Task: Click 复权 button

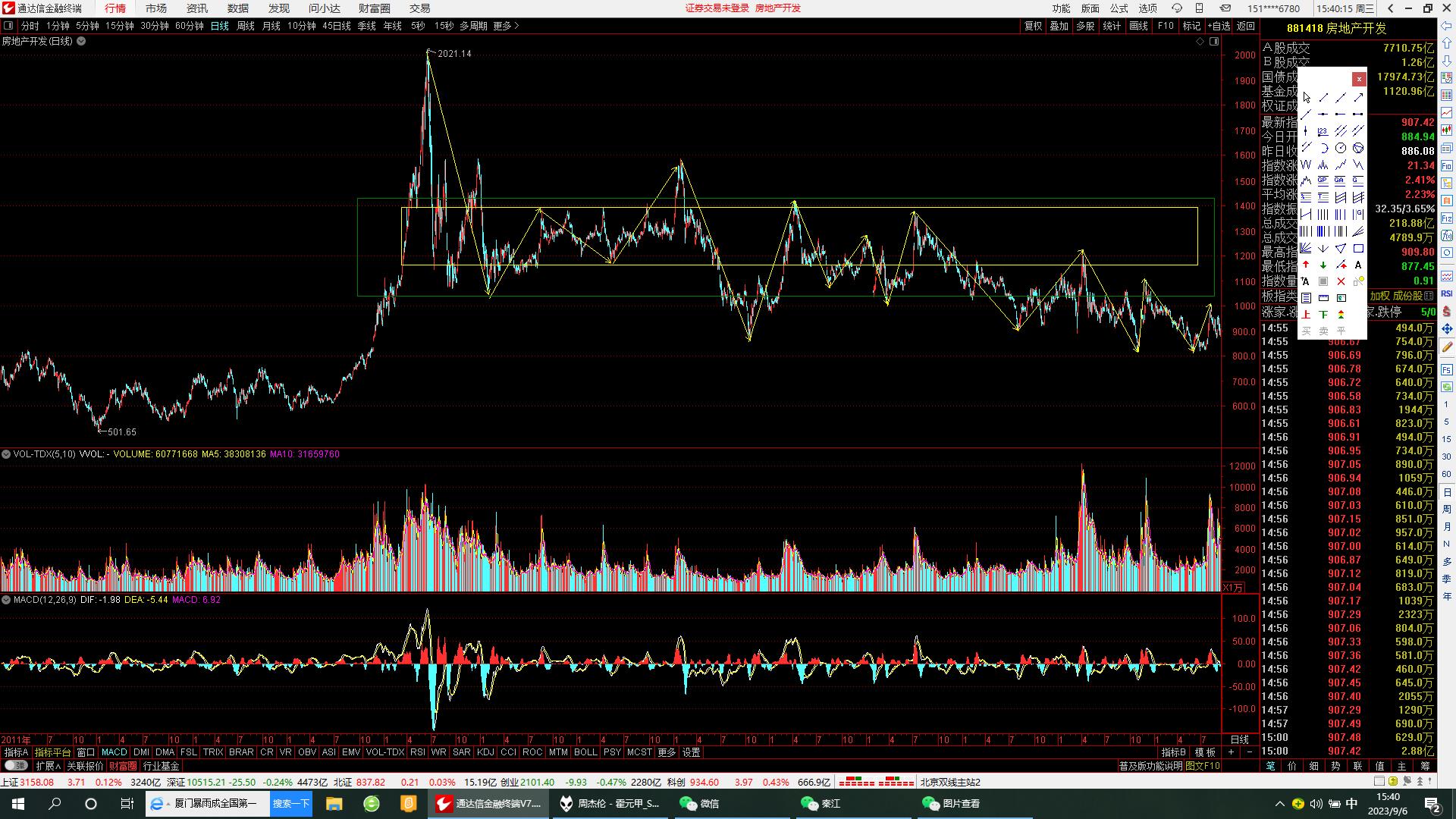Action: [1034, 26]
